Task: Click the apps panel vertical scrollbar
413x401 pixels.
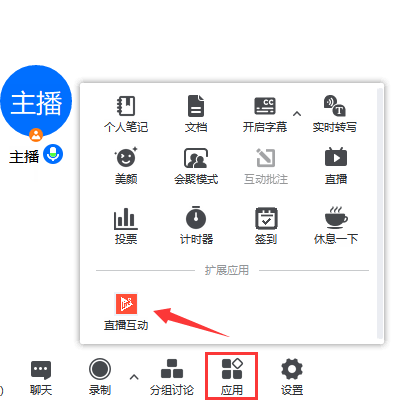Action: [379, 213]
